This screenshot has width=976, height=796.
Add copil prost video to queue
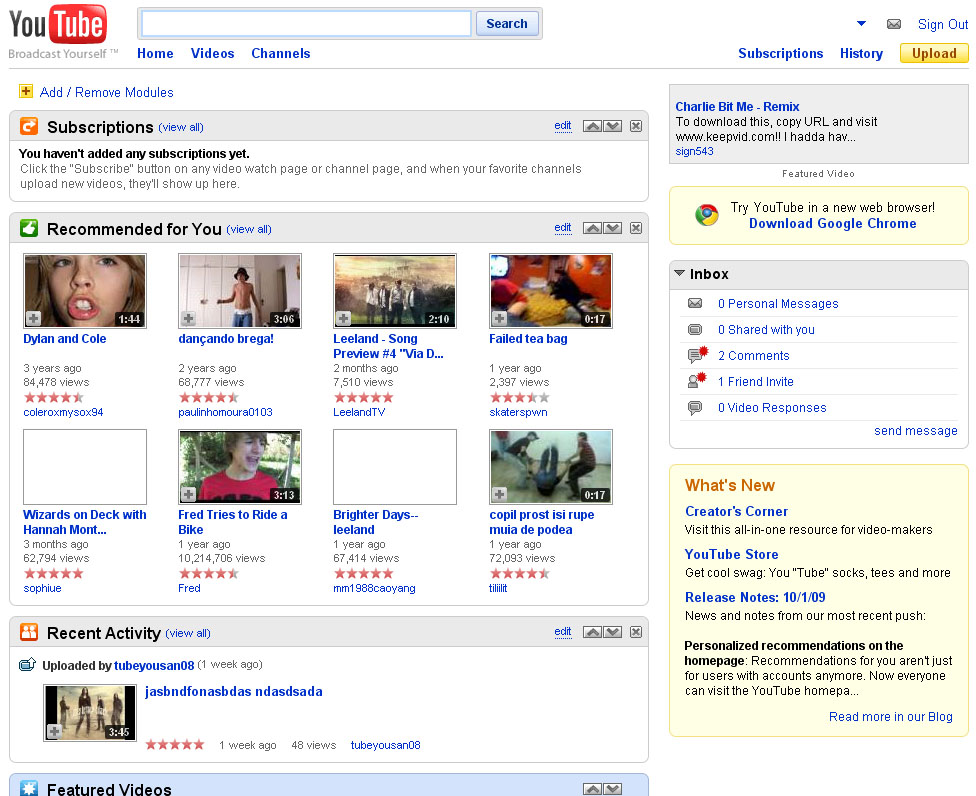click(x=499, y=494)
